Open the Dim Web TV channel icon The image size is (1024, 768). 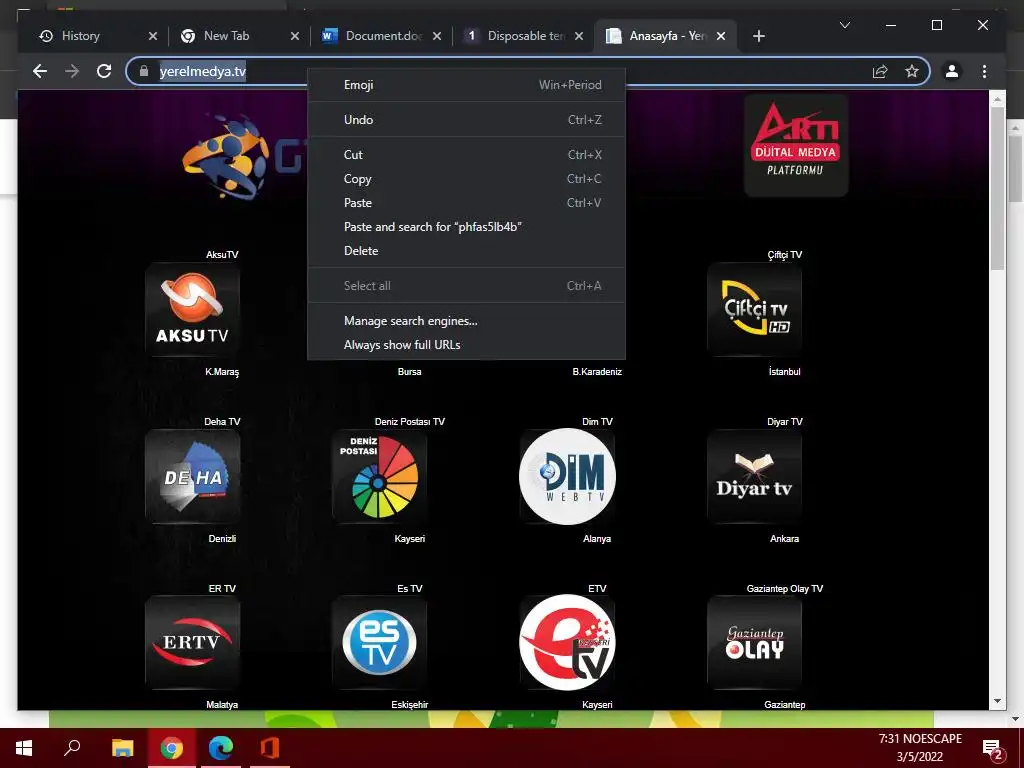click(568, 477)
